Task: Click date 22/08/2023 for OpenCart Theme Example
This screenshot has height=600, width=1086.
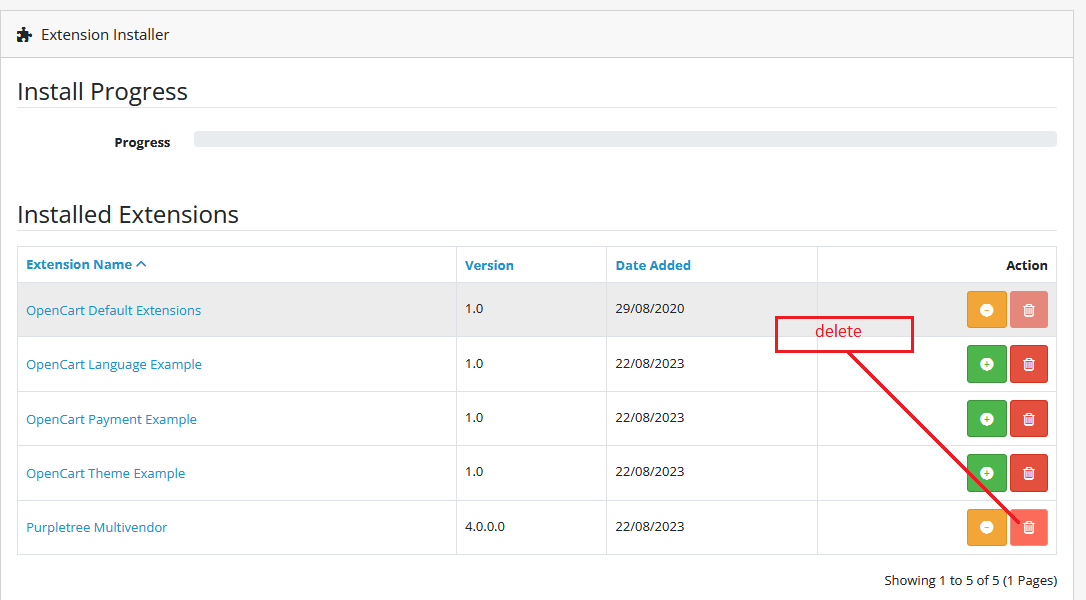Action: tap(650, 472)
